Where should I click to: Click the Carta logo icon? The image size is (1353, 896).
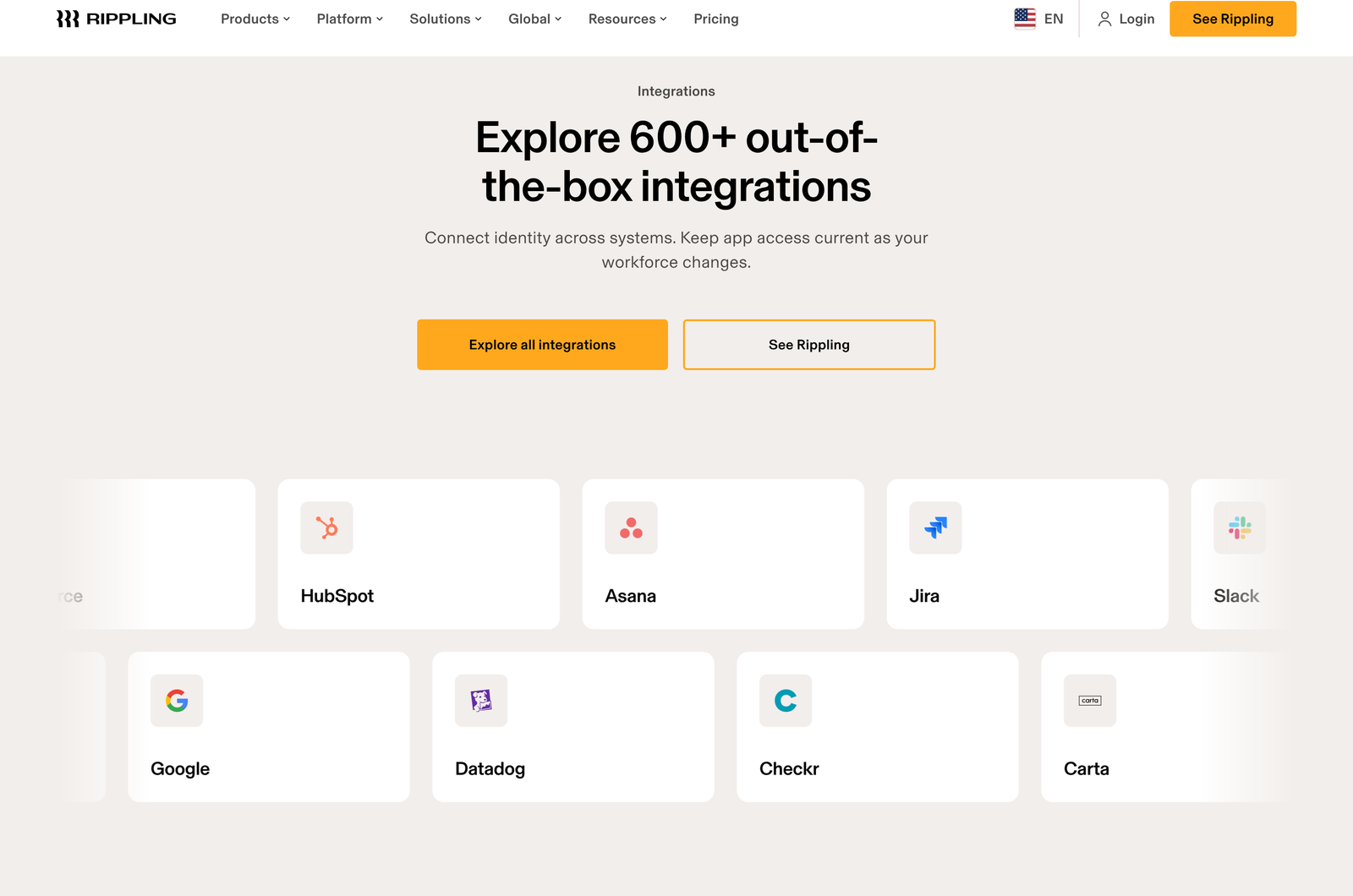pos(1090,700)
